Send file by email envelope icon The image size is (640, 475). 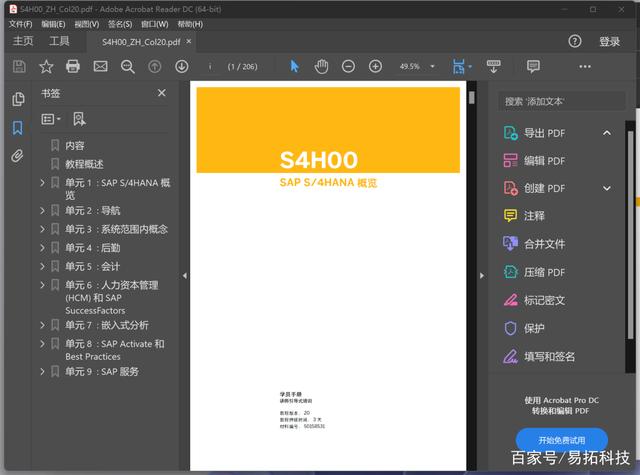(100, 66)
